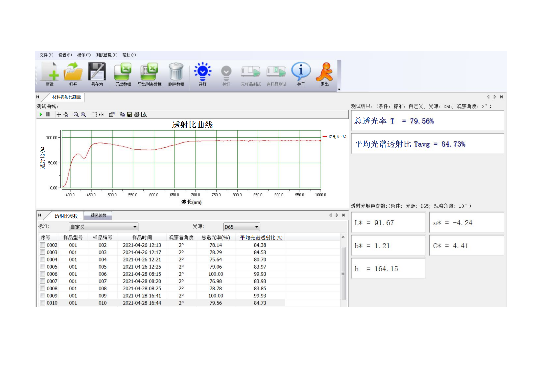Click the rightmost table column header
This screenshot has width=540, height=380.
(x=261, y=237)
